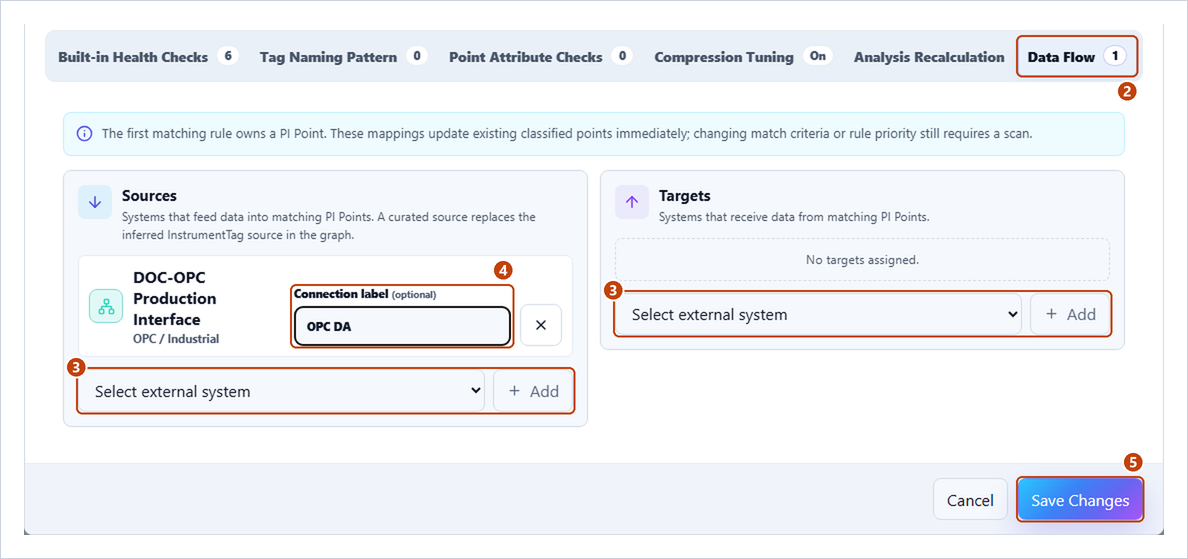Click the count badge 1 on Data Flow
1188x559 pixels.
pos(1115,56)
